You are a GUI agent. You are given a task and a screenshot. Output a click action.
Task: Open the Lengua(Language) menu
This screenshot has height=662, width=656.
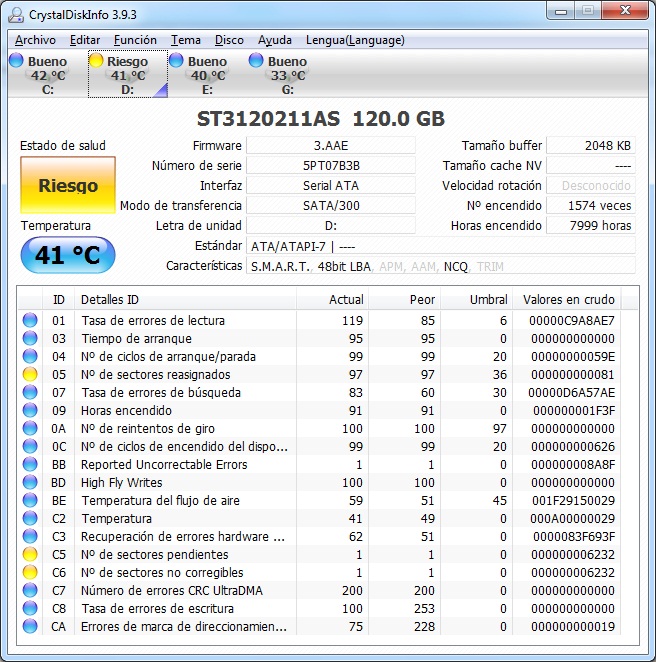[355, 40]
